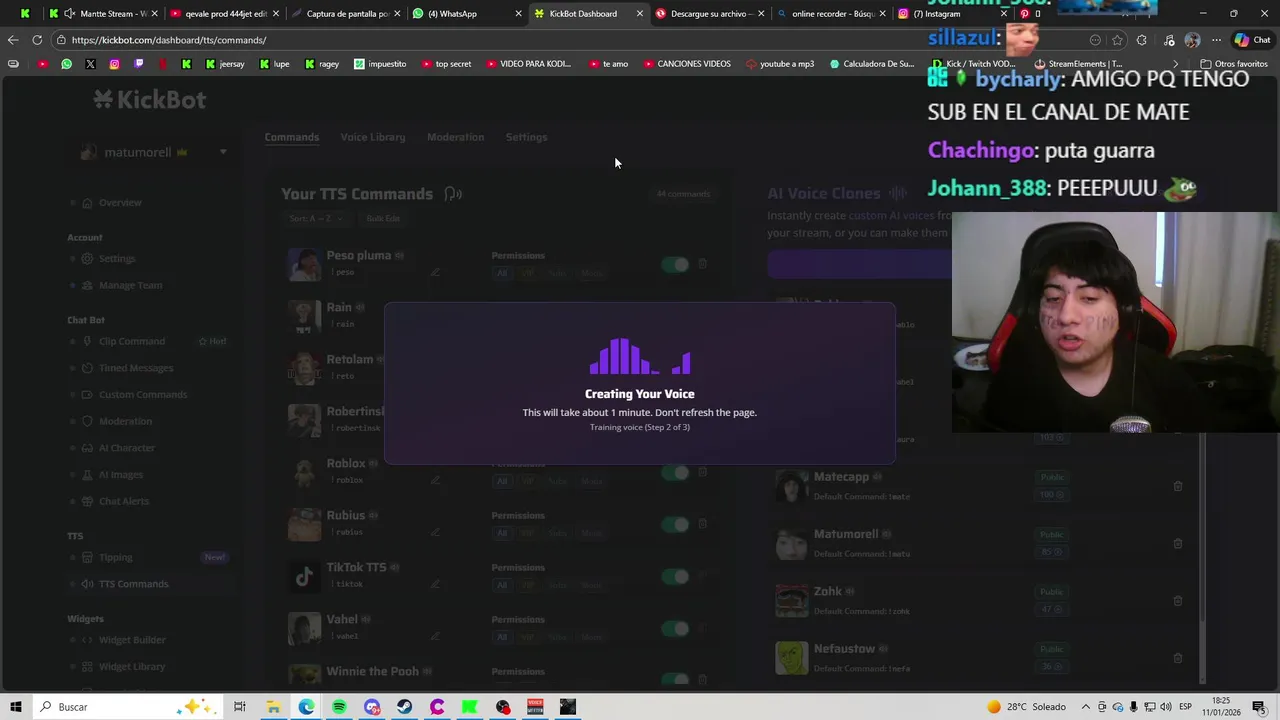Screen dimensions: 1280x720
Task: Open the youtube a mp3 bookmark
Action: tap(778, 64)
